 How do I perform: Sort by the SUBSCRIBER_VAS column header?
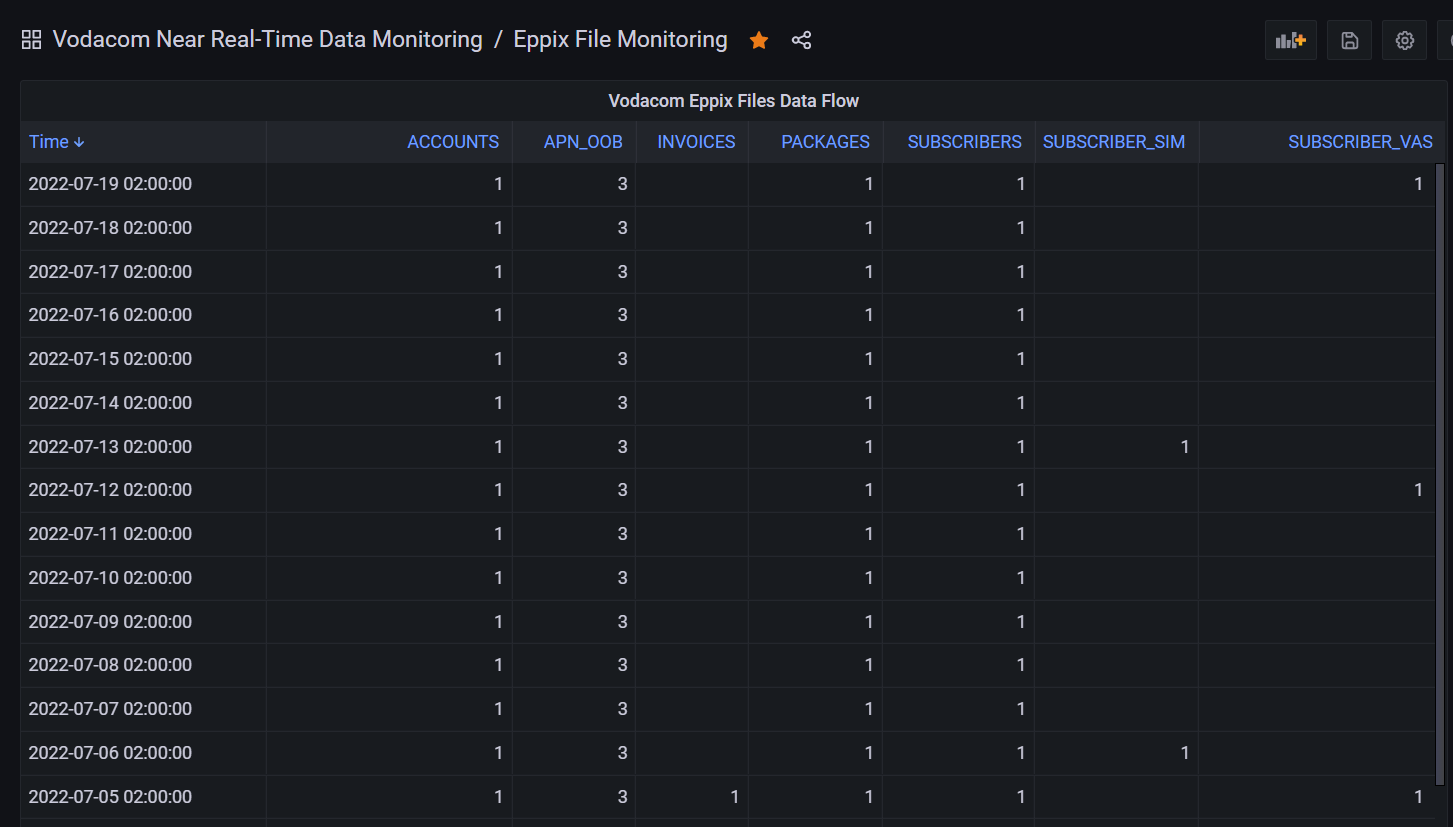point(1360,142)
